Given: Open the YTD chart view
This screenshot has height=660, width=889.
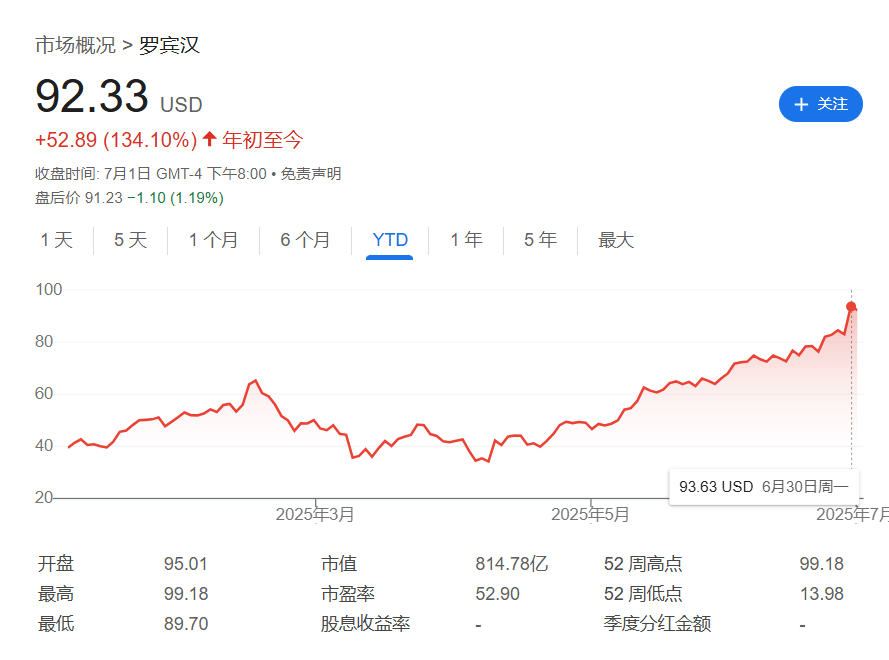Looking at the screenshot, I should tap(390, 240).
